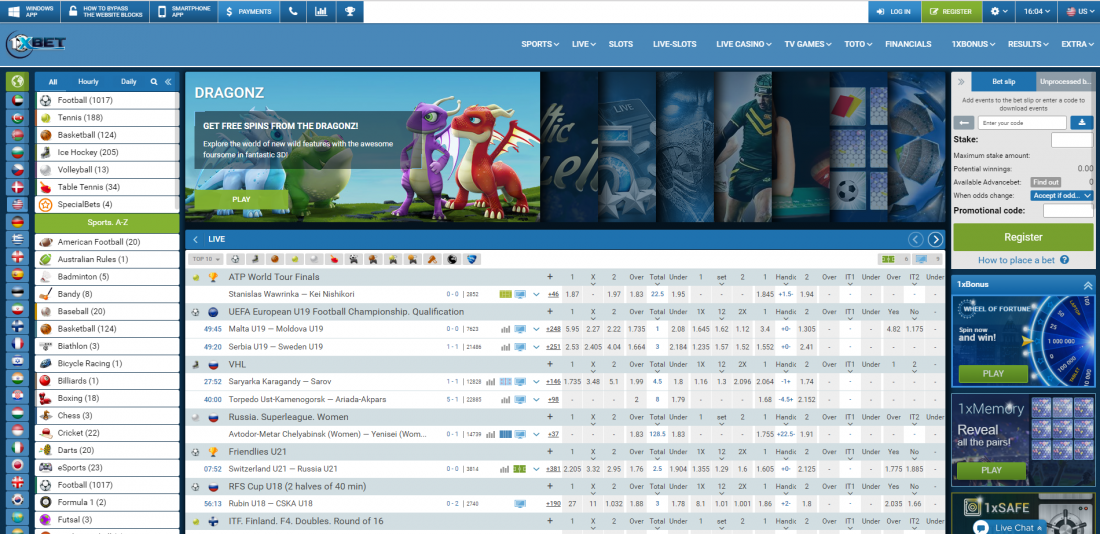Filter live events by basketball icon
The image size is (1100, 534).
coord(275,260)
